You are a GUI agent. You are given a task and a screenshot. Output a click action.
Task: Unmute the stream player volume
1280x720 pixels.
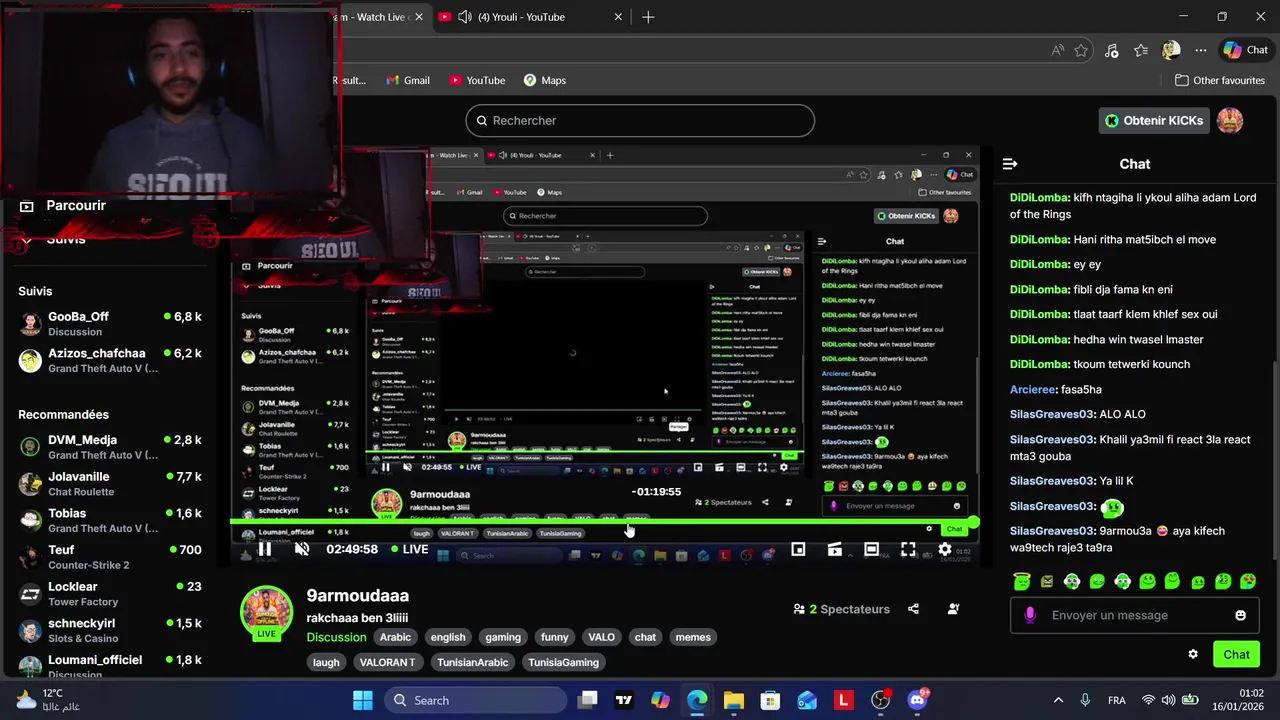(x=302, y=549)
